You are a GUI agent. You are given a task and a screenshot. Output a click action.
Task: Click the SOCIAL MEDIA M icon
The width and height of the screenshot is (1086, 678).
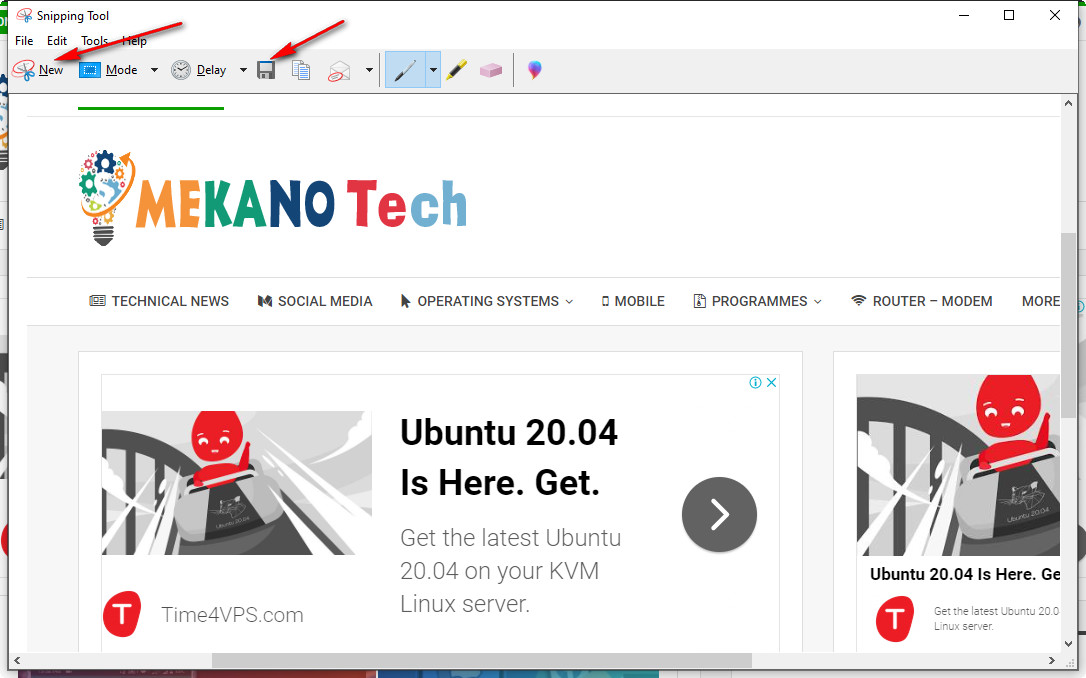coord(265,301)
